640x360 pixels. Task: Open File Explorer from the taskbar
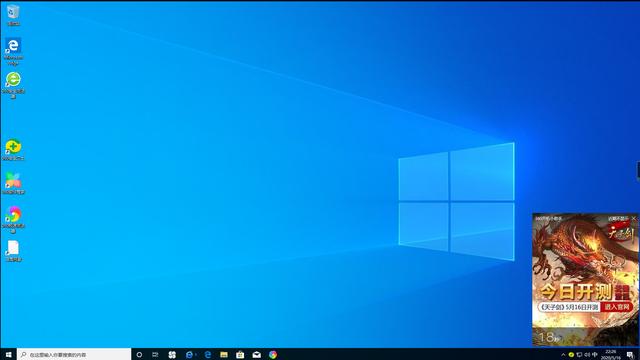tap(224, 355)
